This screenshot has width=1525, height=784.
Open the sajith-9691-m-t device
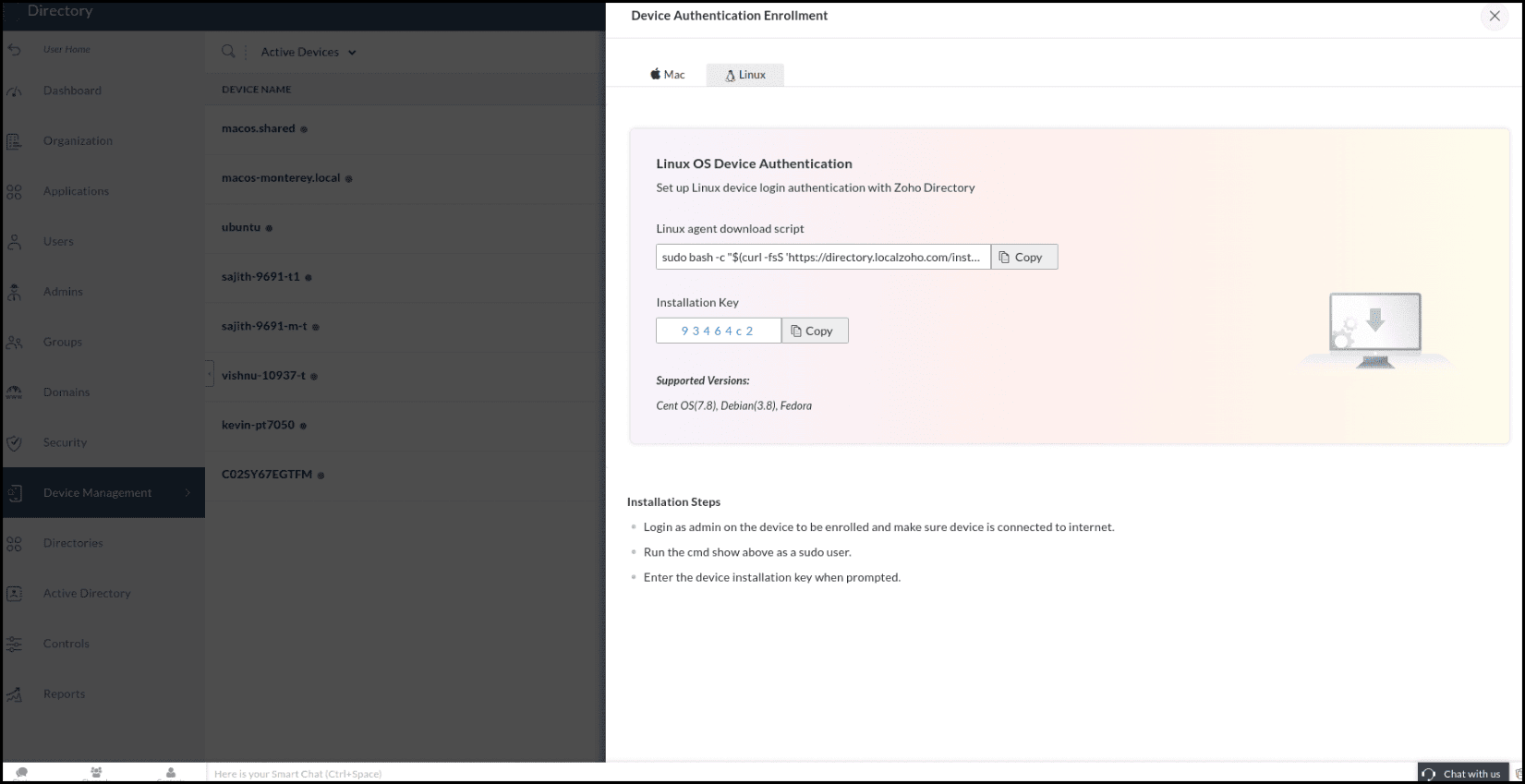264,326
